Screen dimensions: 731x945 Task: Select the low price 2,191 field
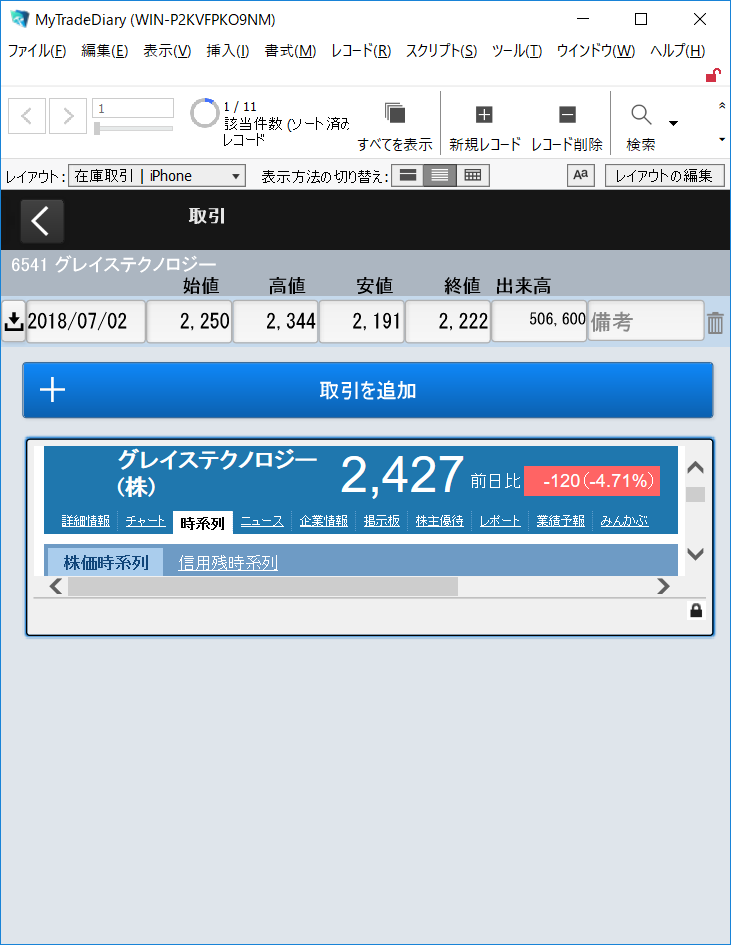pos(362,321)
